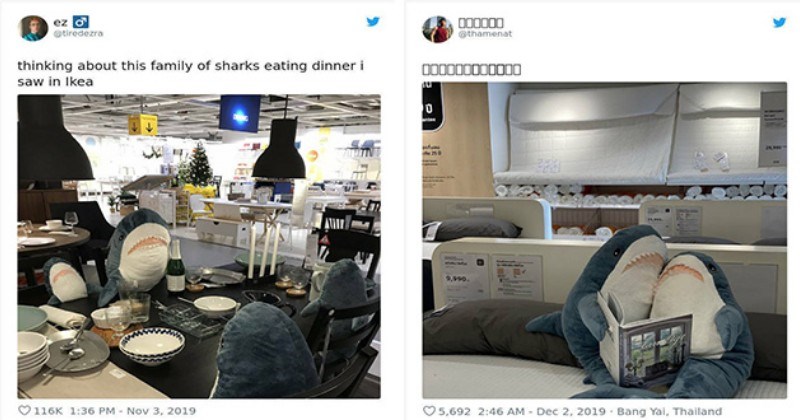Open the photo of sharks reading a book
Viewport: 800px width, 420px height.
(605, 240)
